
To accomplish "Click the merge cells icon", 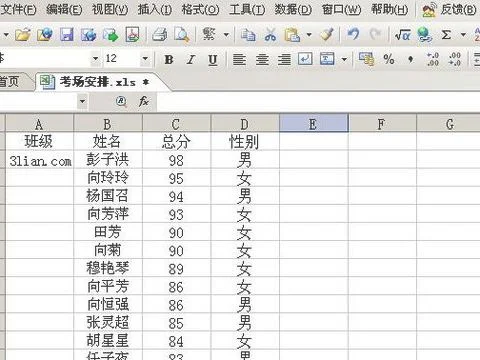I will 327,59.
